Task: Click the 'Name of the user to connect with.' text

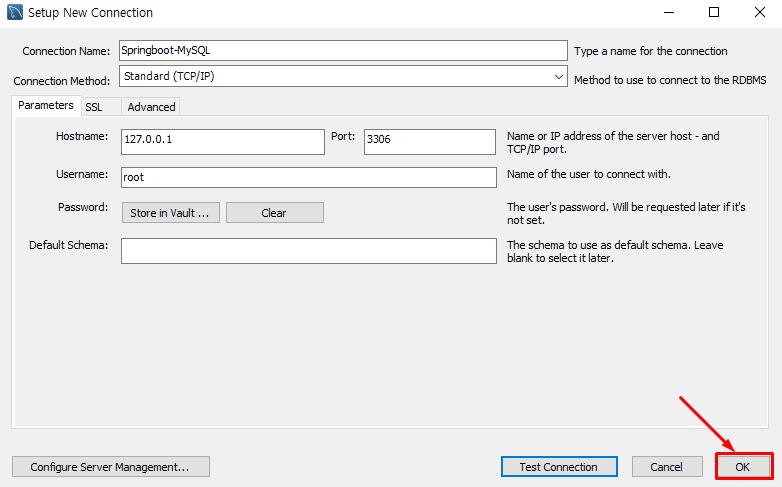Action: click(x=588, y=174)
